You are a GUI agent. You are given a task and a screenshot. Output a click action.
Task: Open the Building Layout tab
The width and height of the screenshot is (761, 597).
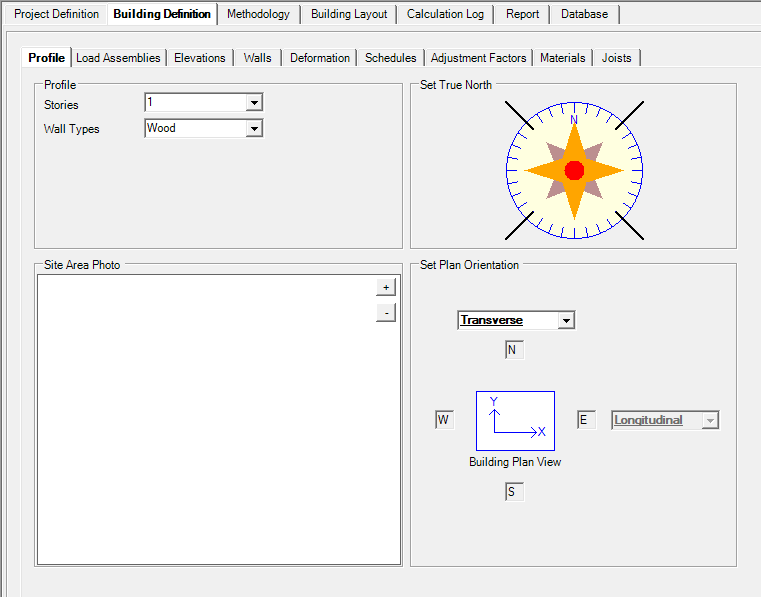point(349,14)
